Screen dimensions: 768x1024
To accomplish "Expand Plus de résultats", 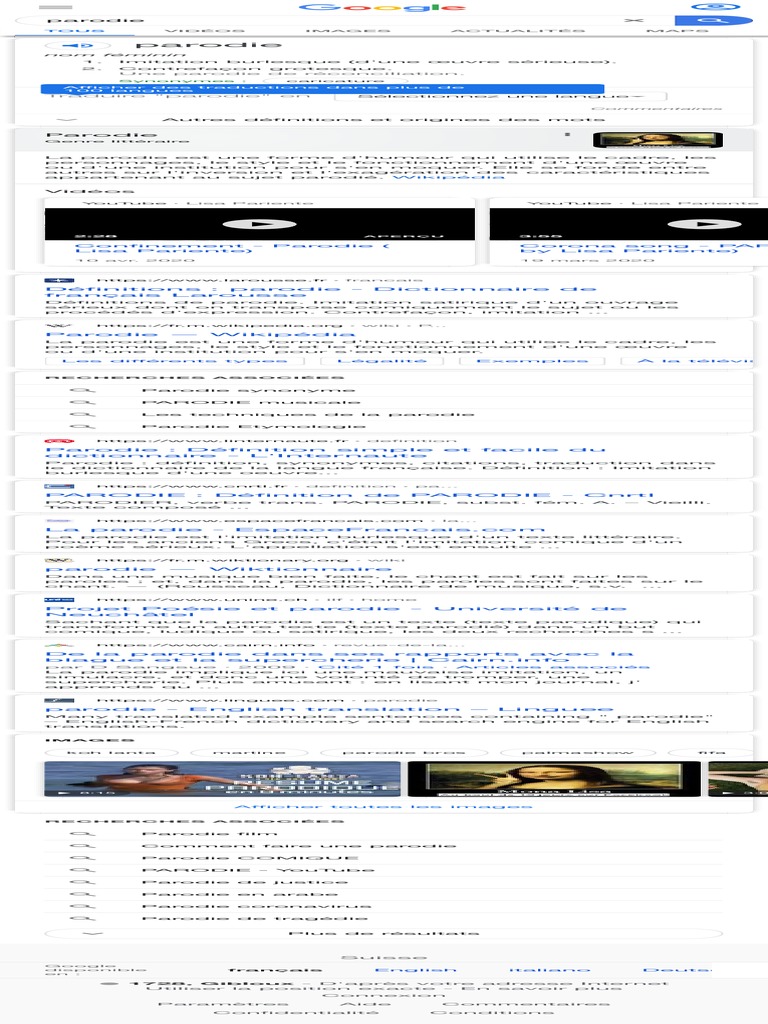I will [x=383, y=933].
